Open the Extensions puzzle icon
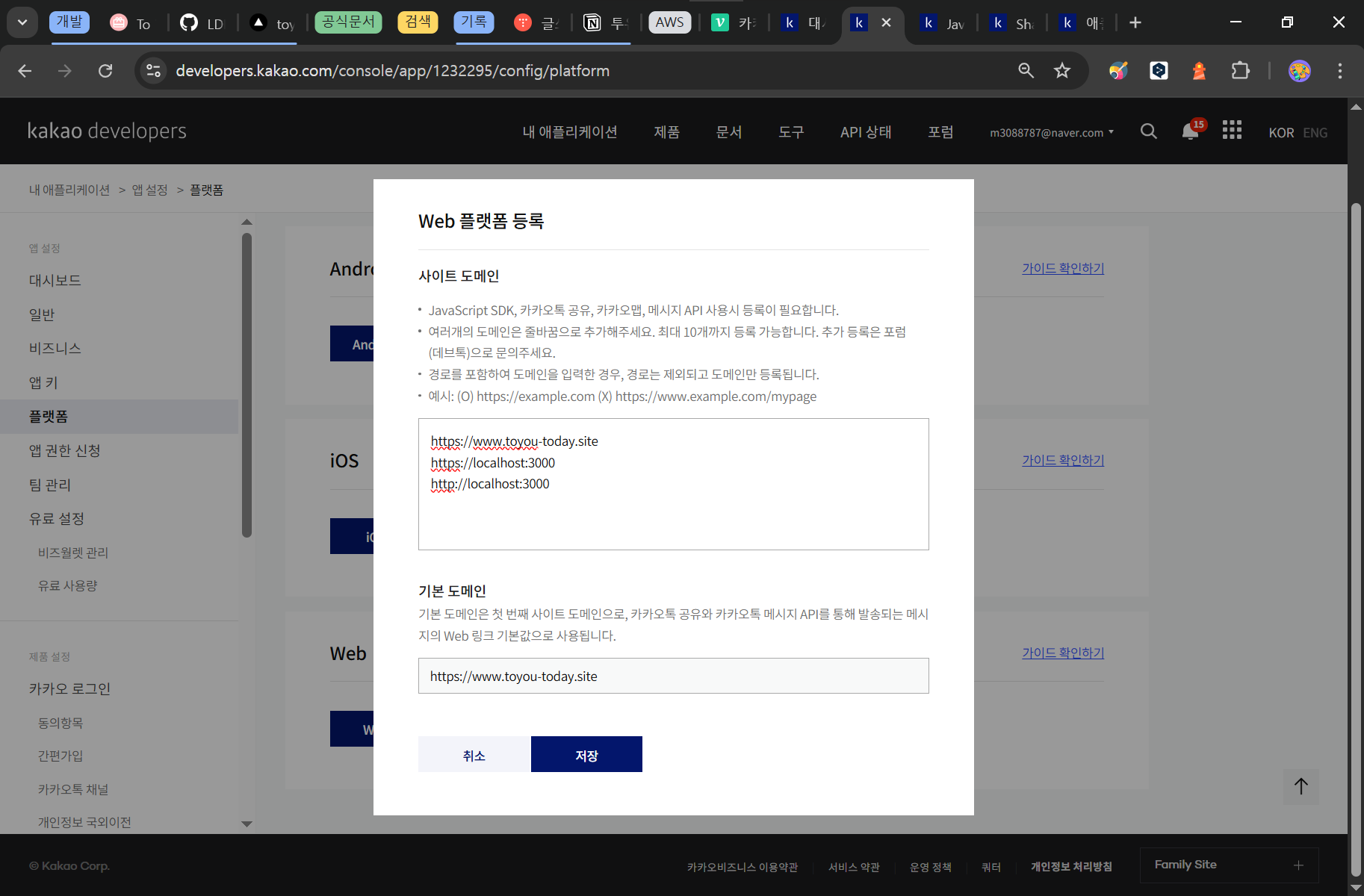The height and width of the screenshot is (896, 1364). coord(1240,71)
